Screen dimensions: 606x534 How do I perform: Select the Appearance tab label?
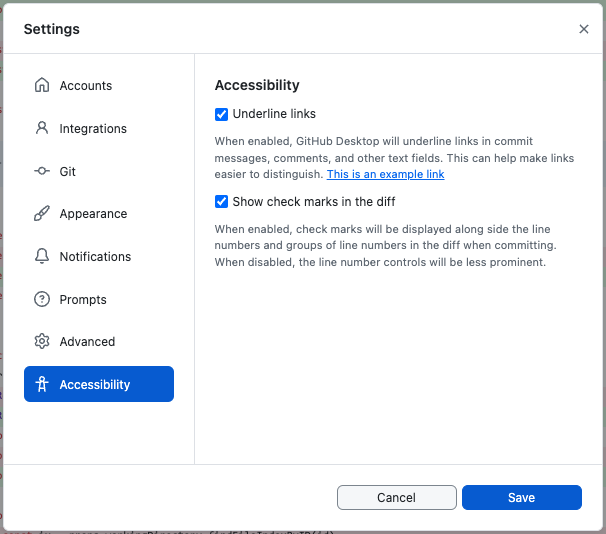[x=93, y=214]
